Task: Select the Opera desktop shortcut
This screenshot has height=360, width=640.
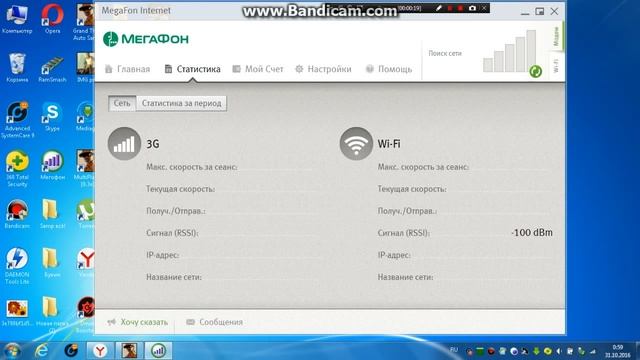Action: pyautogui.click(x=52, y=19)
